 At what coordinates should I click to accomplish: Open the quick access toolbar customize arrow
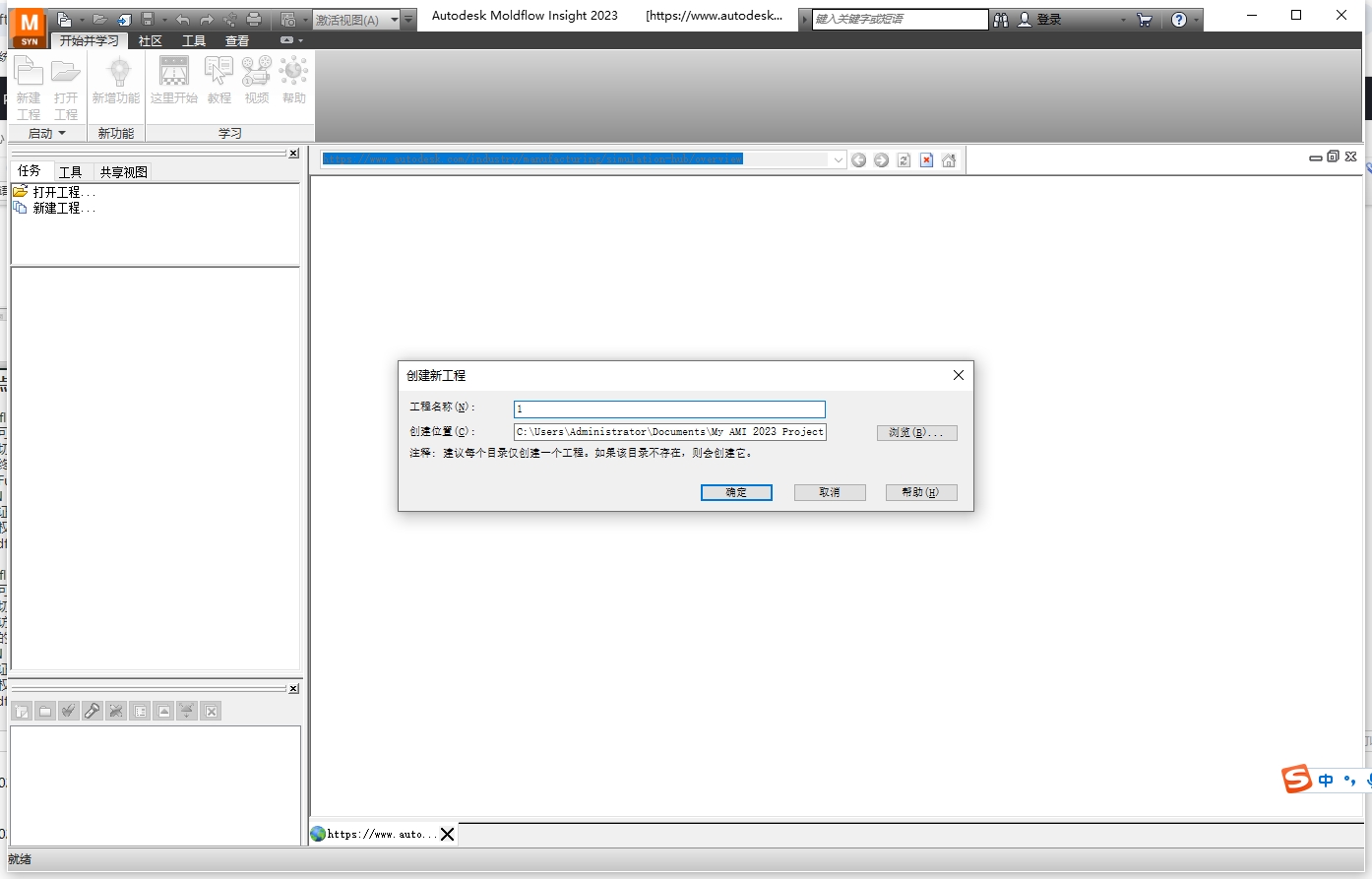(408, 20)
